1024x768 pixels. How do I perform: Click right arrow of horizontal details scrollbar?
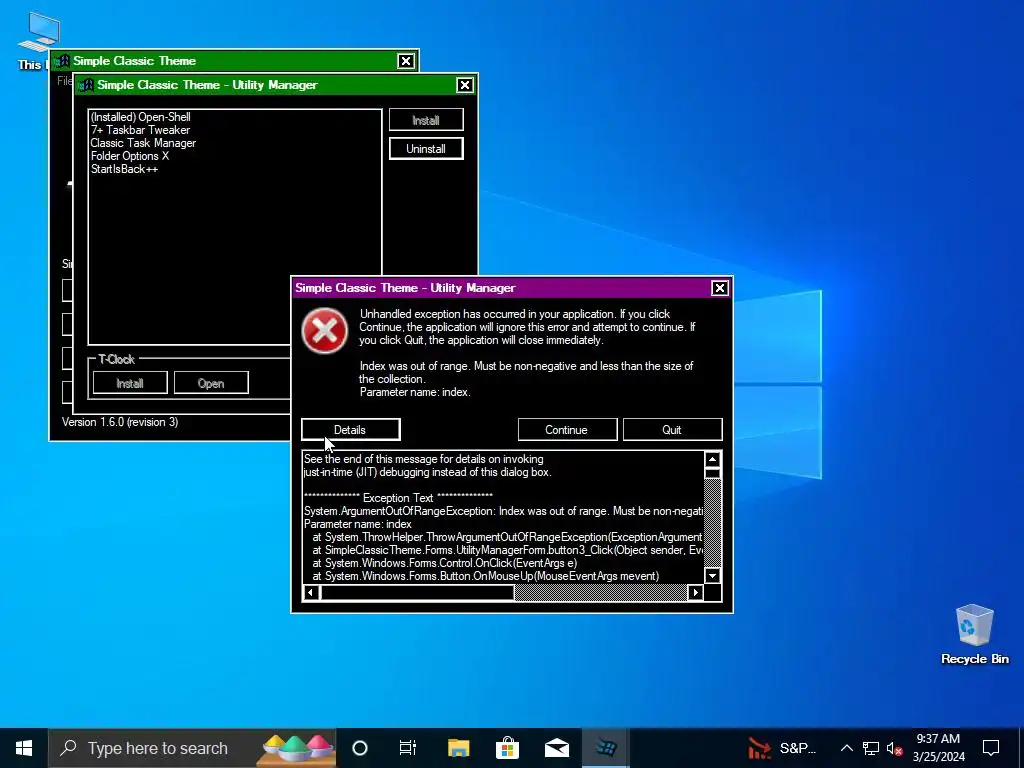click(696, 592)
